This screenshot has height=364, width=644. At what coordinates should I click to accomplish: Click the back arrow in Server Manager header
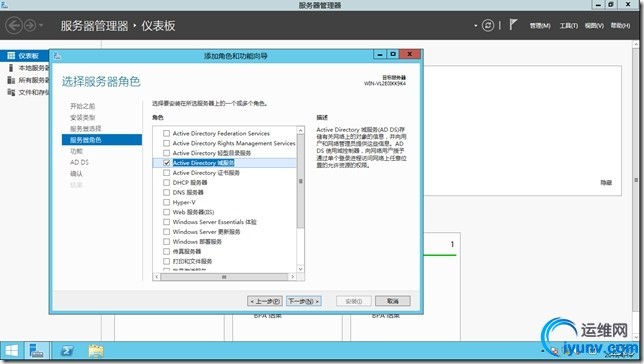[14, 25]
